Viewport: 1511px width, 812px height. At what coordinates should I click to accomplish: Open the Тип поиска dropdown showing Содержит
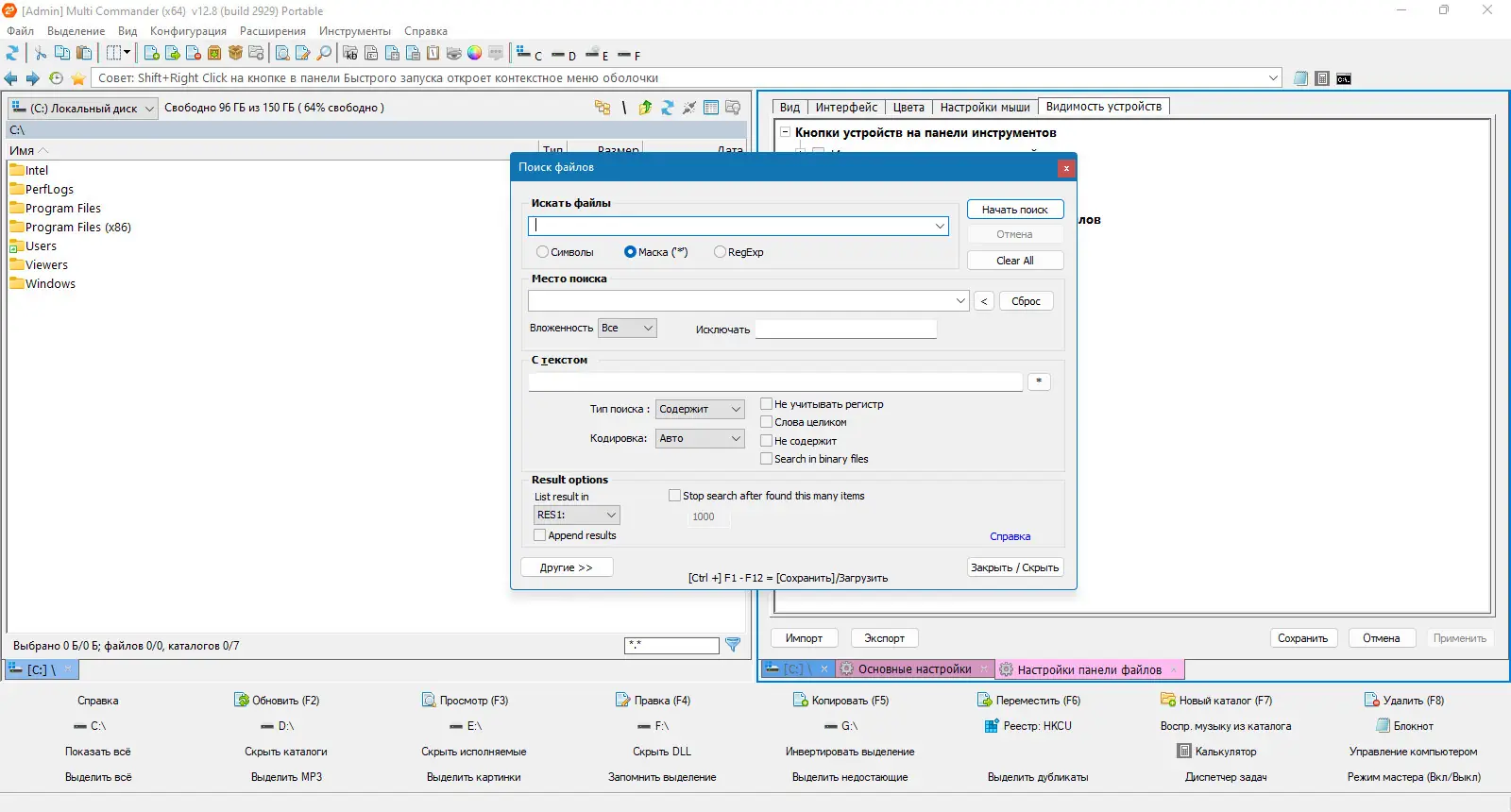[x=700, y=409]
